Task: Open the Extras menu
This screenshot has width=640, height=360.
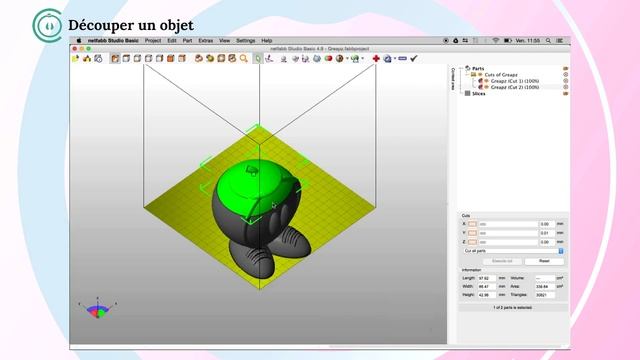Action: coord(206,41)
